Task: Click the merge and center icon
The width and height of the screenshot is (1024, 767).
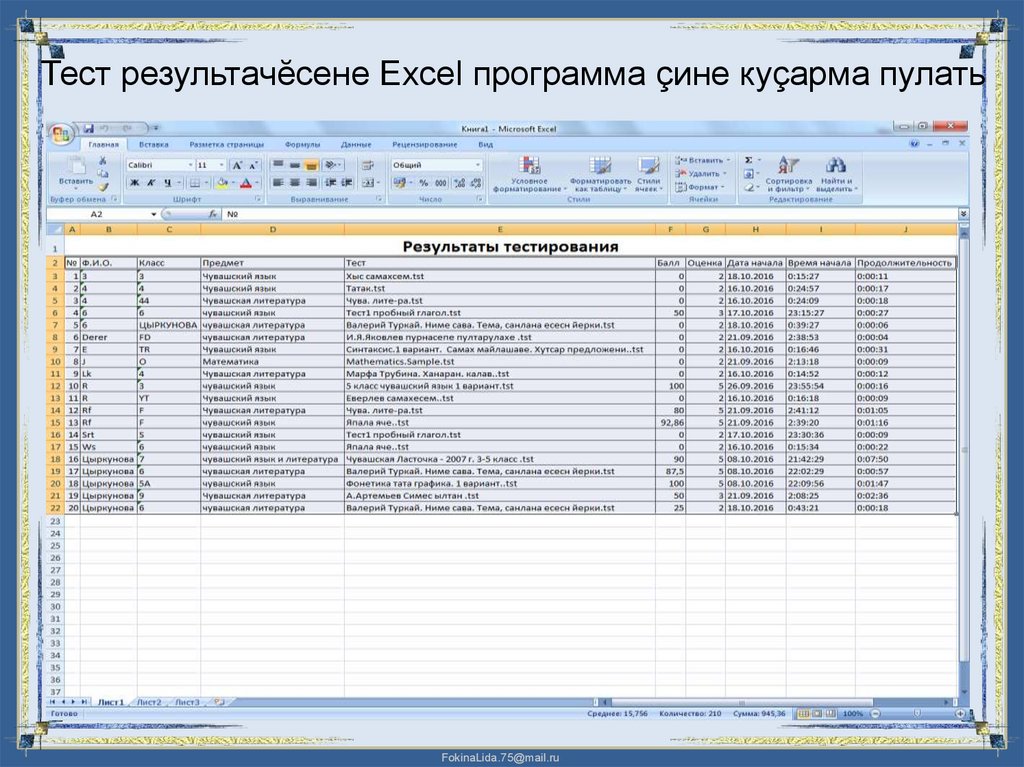Action: click(x=368, y=183)
